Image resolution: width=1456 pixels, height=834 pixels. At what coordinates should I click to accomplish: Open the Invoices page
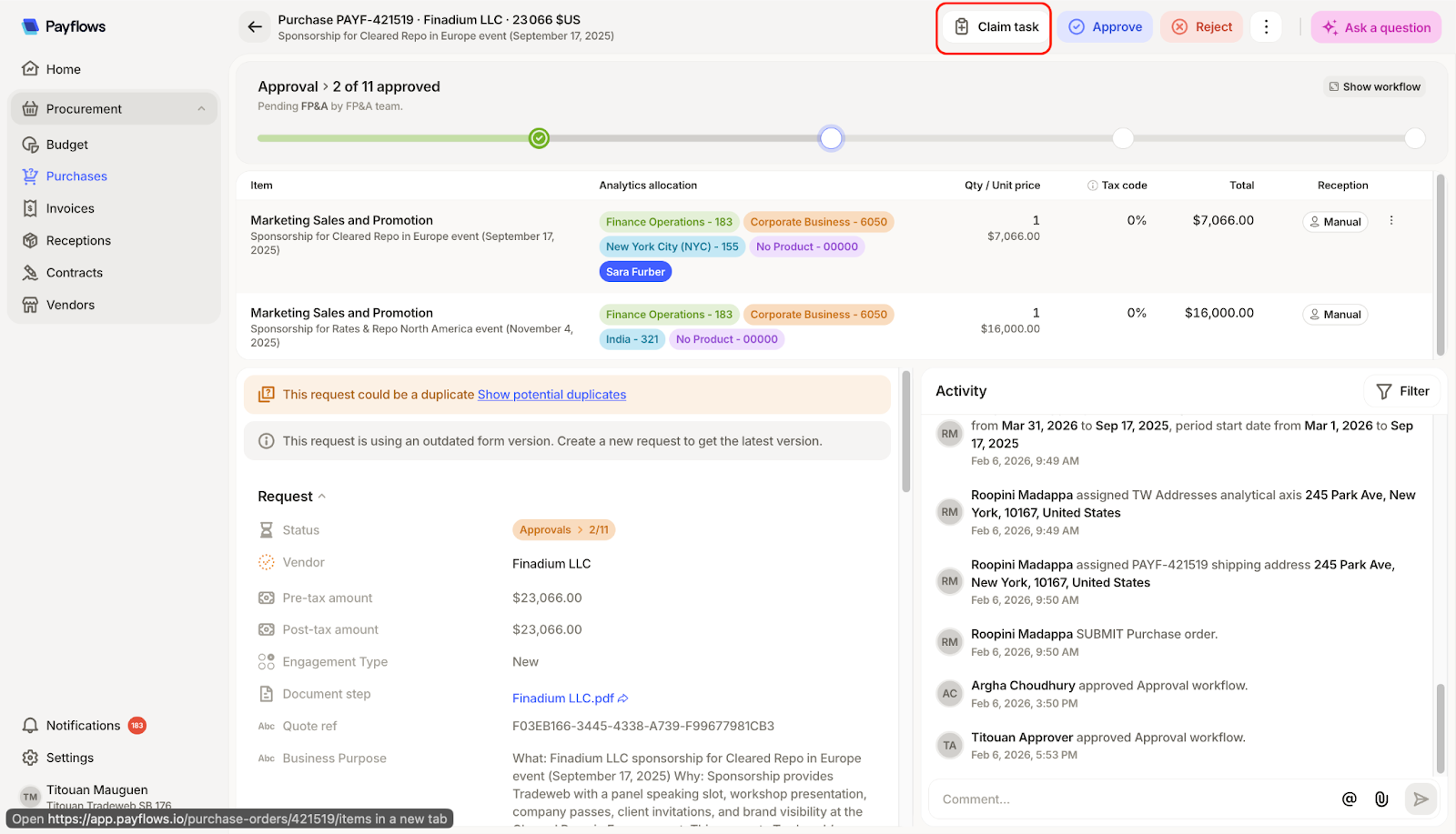(x=70, y=208)
